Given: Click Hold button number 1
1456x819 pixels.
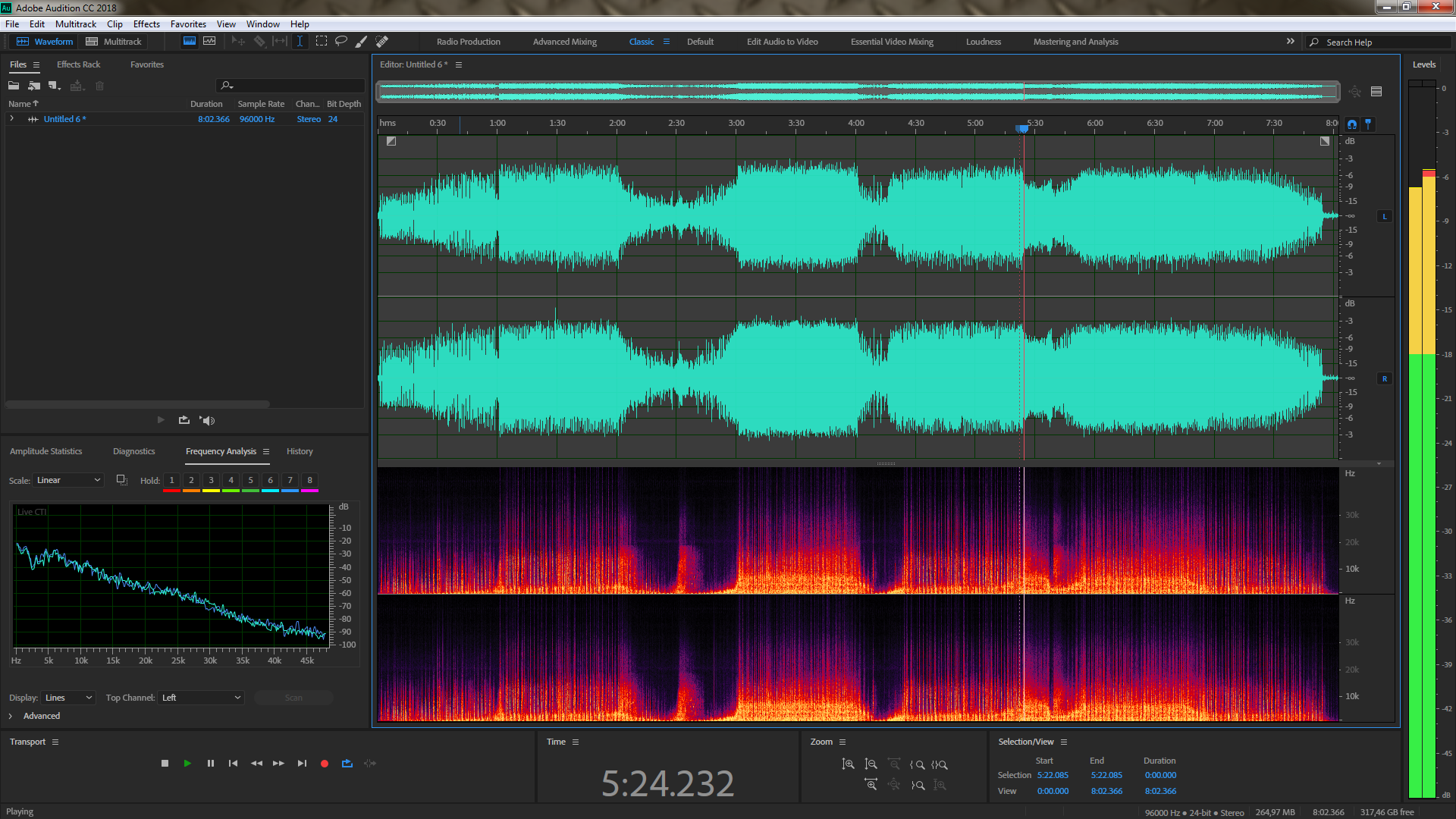Looking at the screenshot, I should coord(171,481).
